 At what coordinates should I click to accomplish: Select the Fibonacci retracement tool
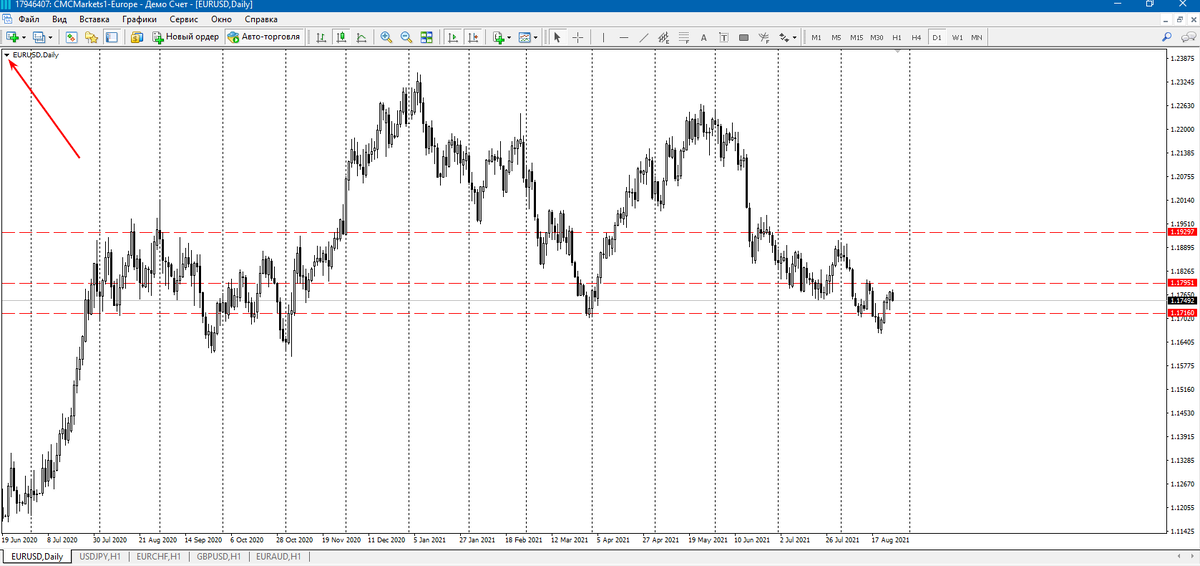[684, 37]
